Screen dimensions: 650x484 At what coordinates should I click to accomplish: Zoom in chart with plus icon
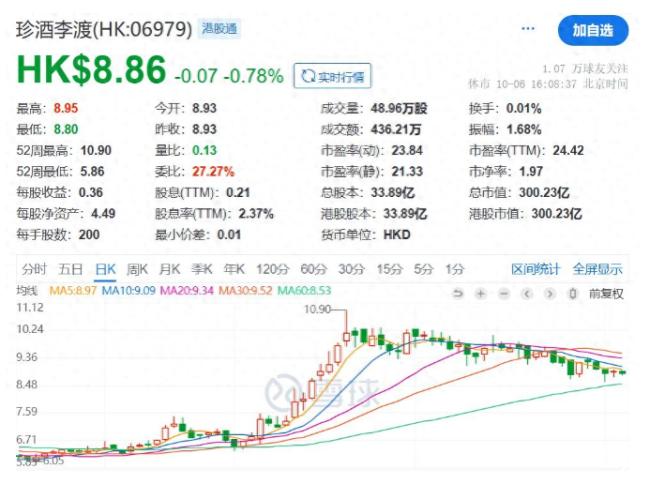point(481,294)
